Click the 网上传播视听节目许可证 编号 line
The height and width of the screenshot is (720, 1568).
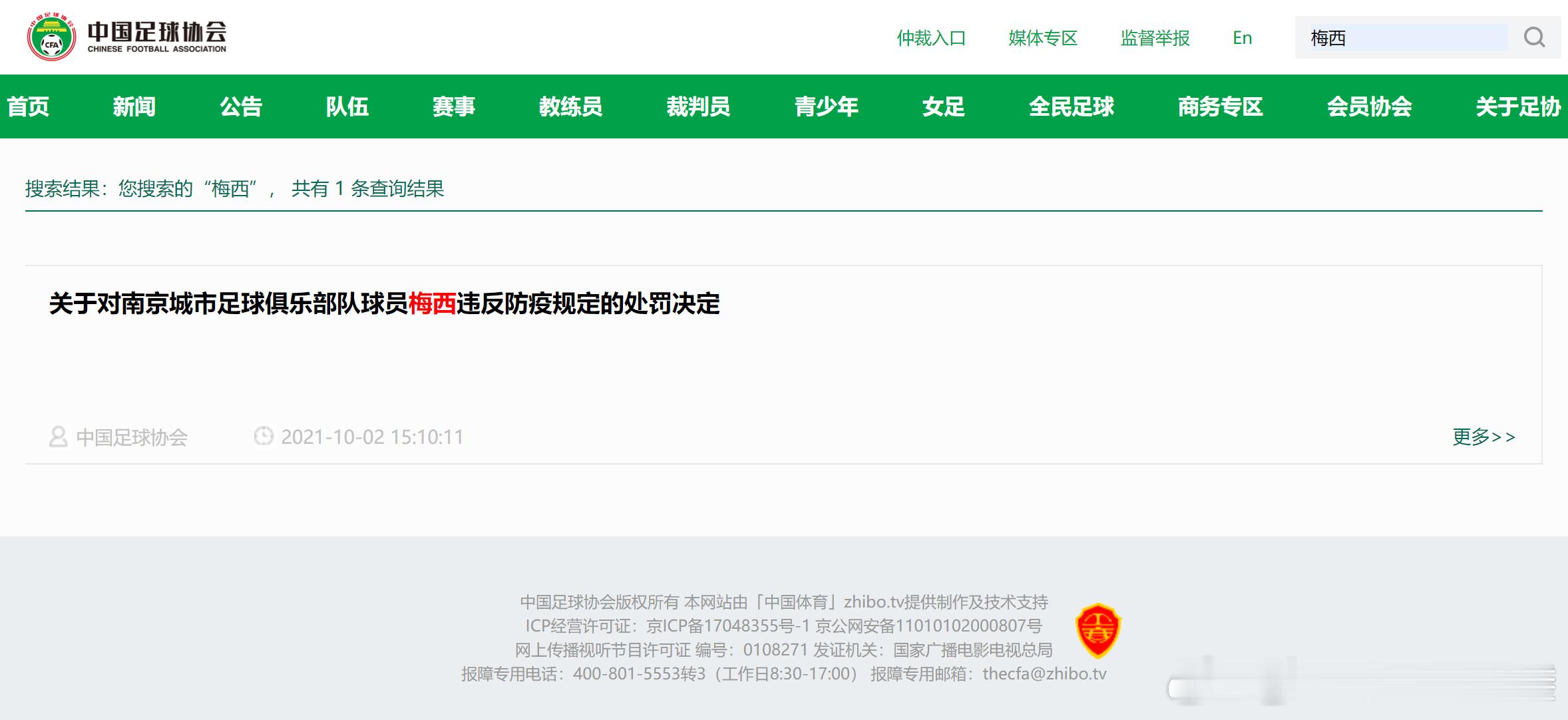[784, 649]
